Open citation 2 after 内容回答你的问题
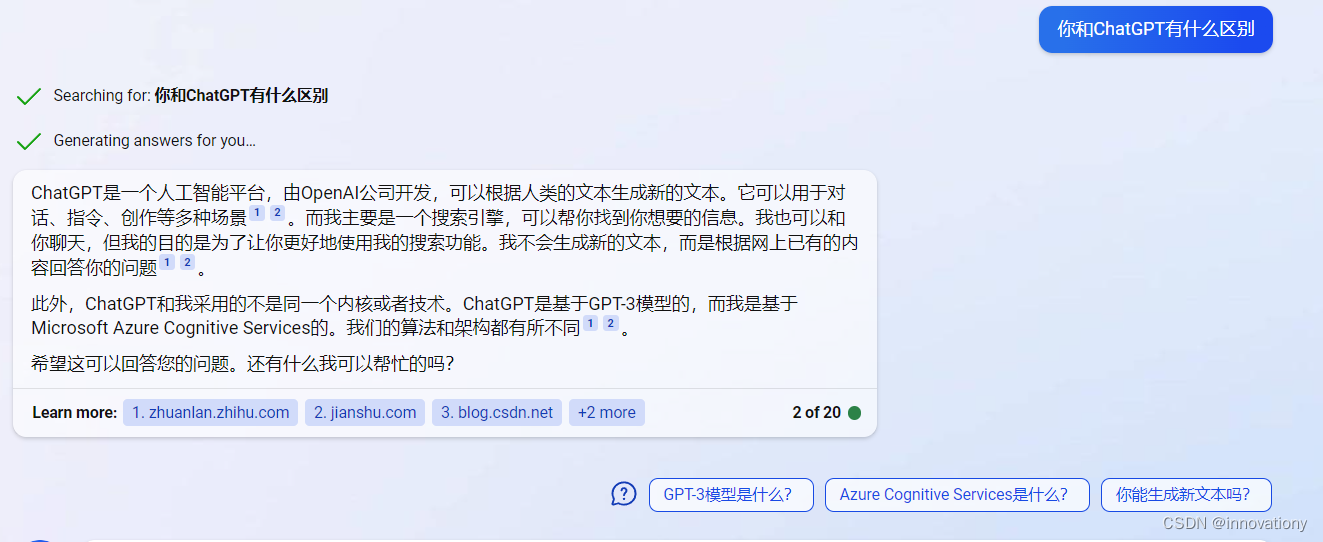 click(x=187, y=263)
